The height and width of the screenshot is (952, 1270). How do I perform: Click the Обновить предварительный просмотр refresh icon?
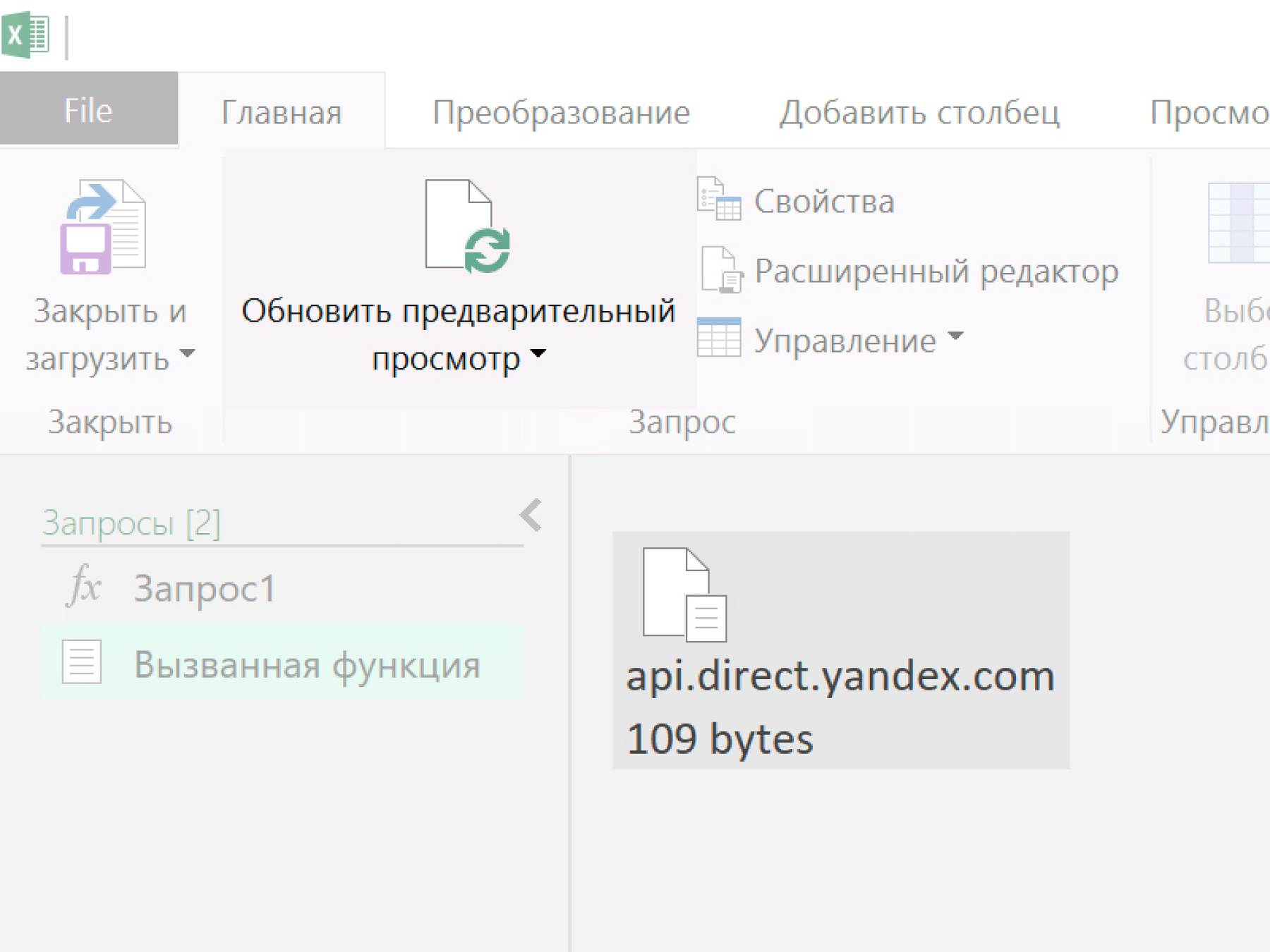(x=468, y=226)
